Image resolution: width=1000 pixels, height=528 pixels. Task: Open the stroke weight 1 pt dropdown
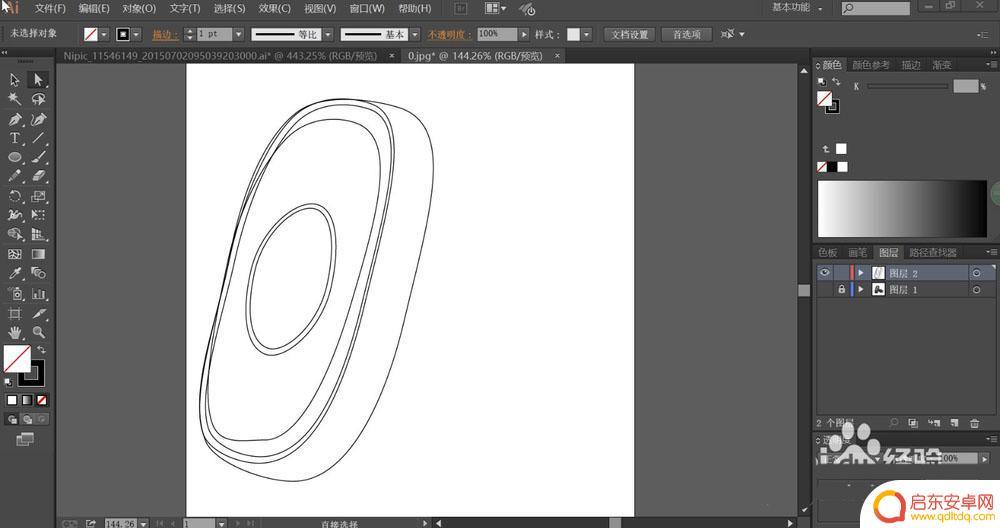(x=238, y=34)
